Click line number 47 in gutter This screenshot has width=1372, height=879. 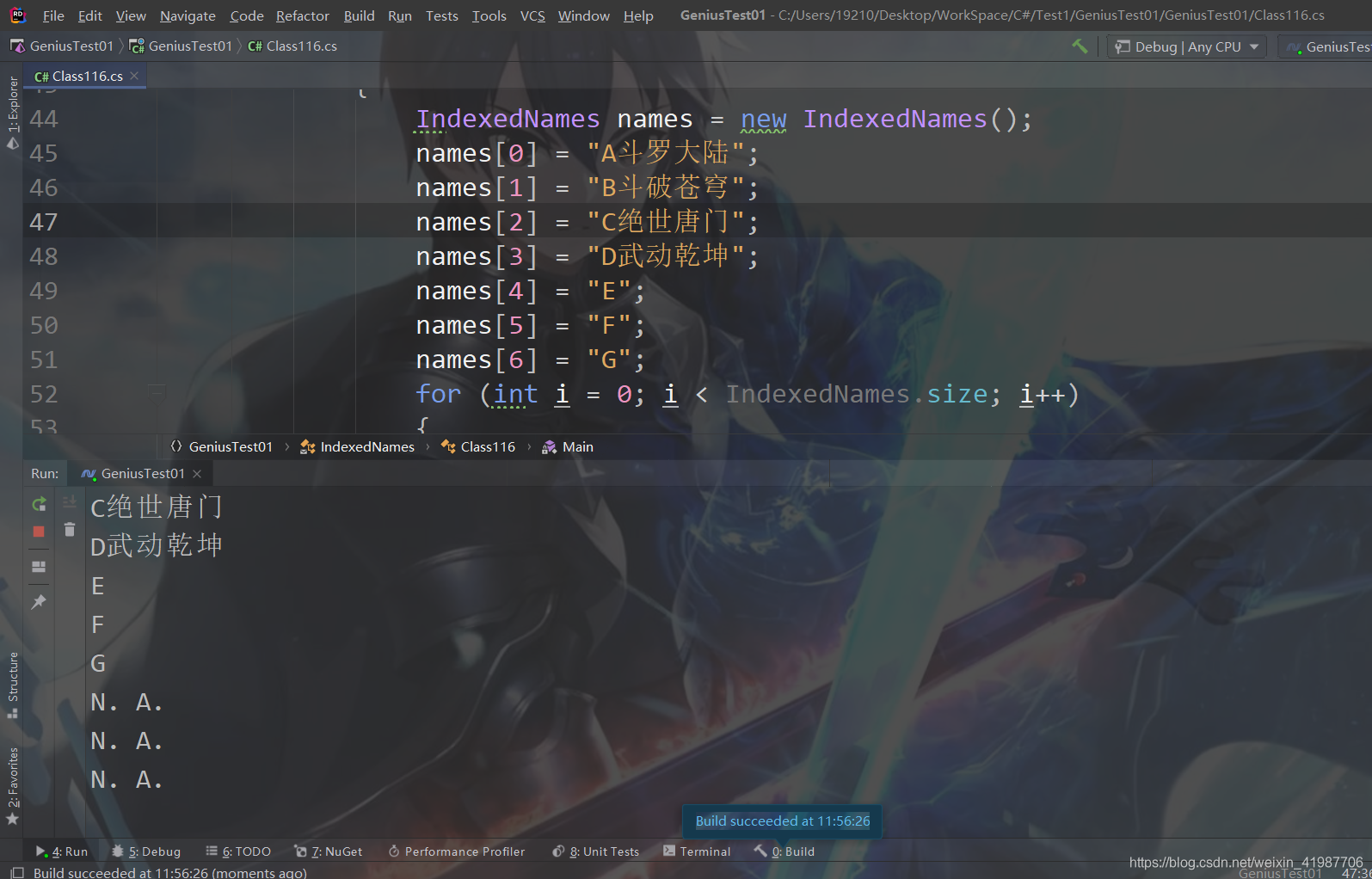coord(44,222)
